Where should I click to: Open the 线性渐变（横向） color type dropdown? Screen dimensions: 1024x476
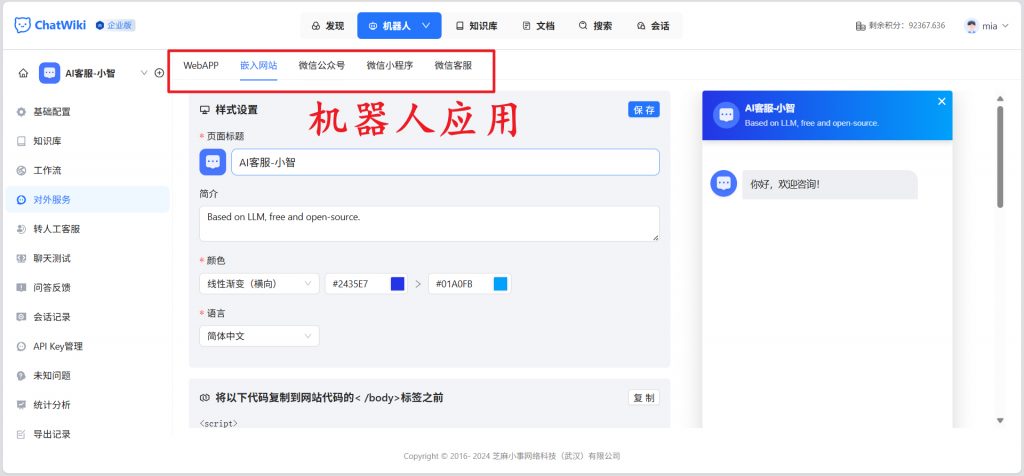259,284
